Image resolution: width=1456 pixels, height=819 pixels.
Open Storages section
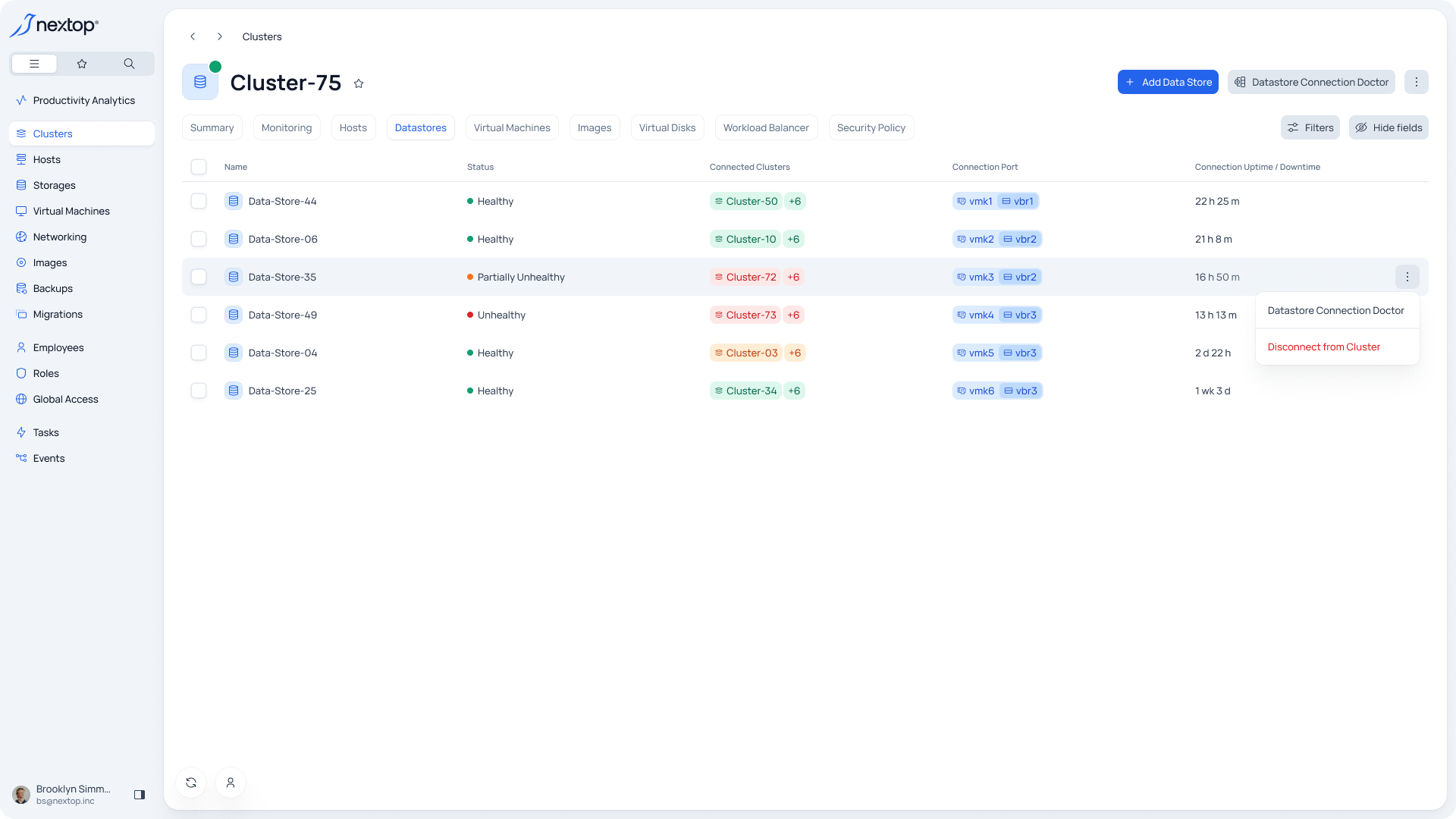tap(82, 185)
